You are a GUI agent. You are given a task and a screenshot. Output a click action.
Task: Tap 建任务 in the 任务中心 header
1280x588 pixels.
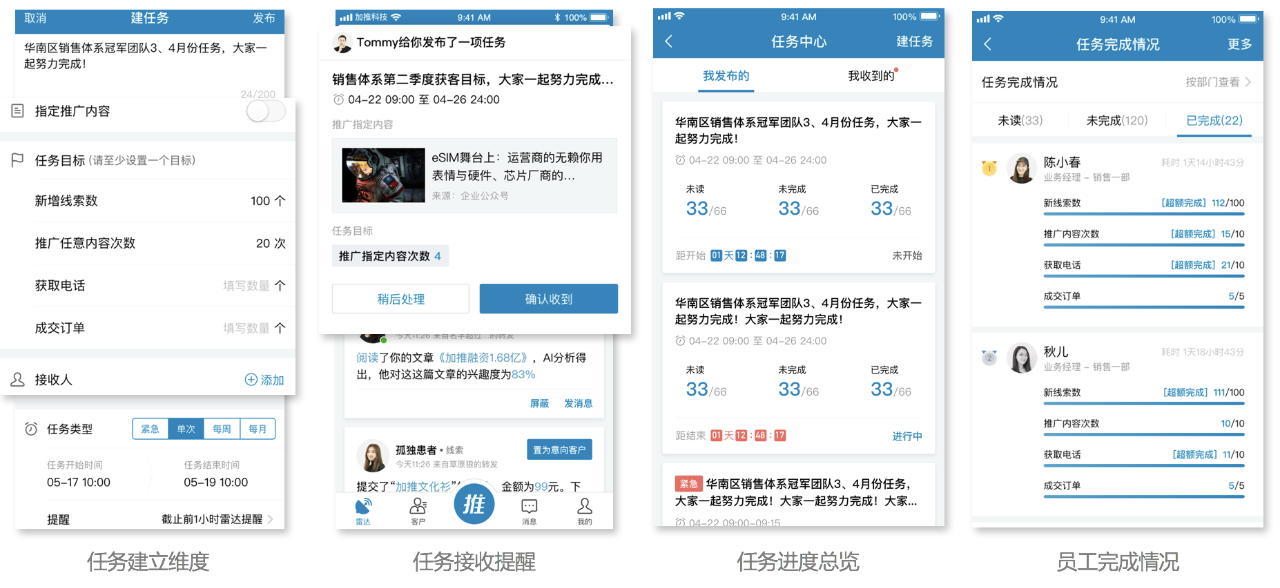pos(914,41)
